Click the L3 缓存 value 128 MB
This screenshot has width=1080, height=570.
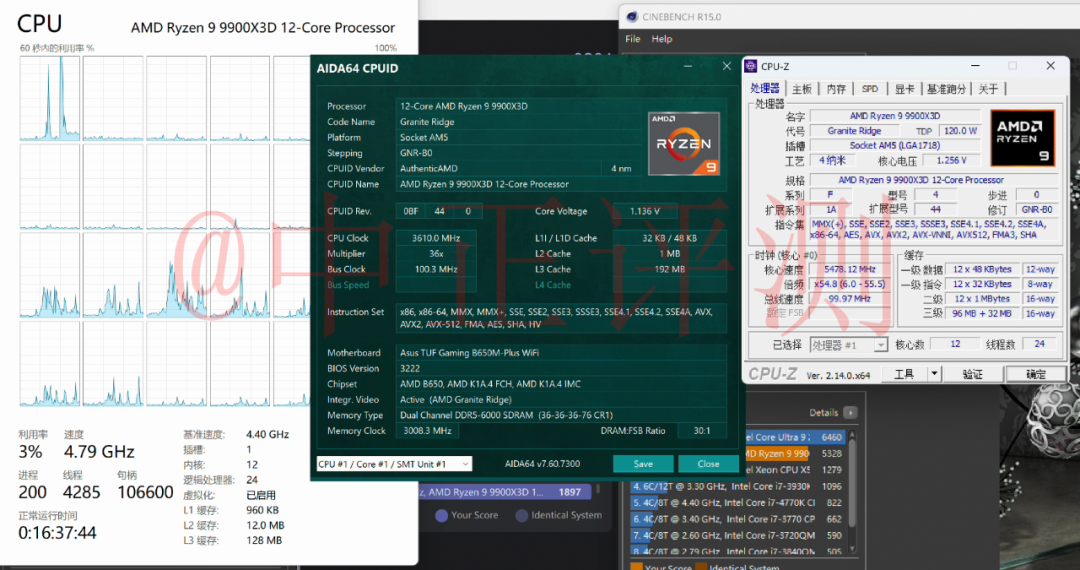pyautogui.click(x=264, y=540)
